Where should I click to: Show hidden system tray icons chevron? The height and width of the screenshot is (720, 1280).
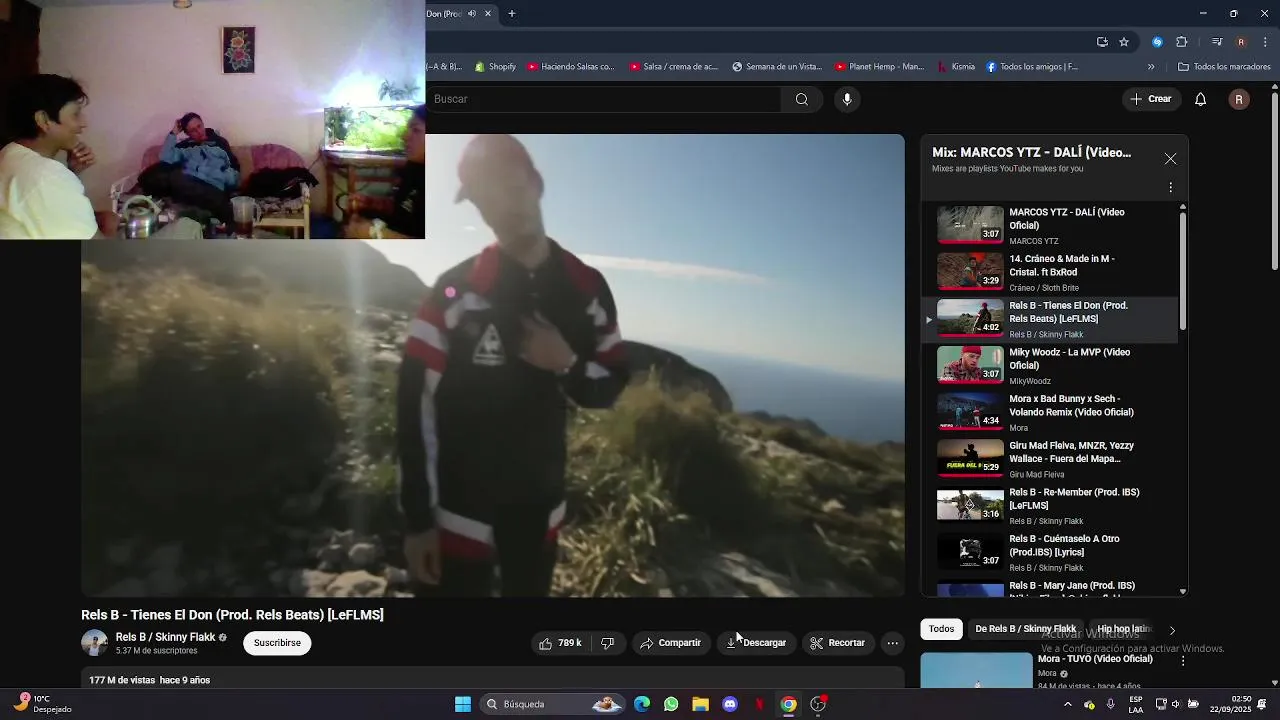(x=1067, y=704)
